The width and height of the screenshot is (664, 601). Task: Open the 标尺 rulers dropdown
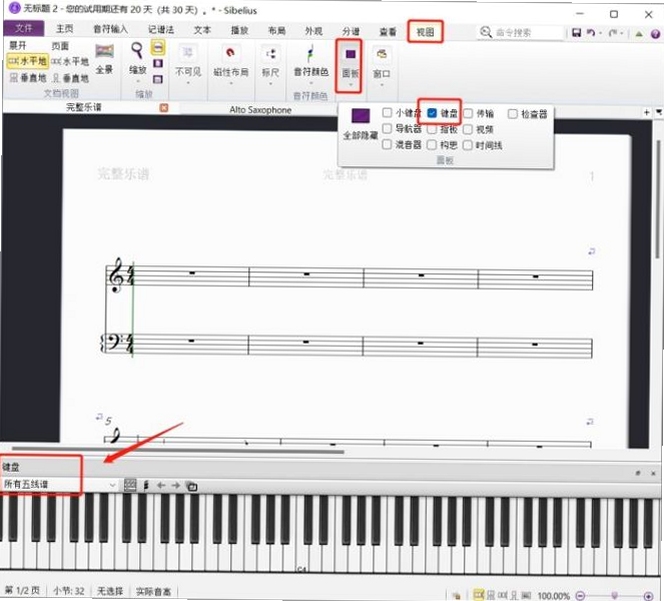271,65
